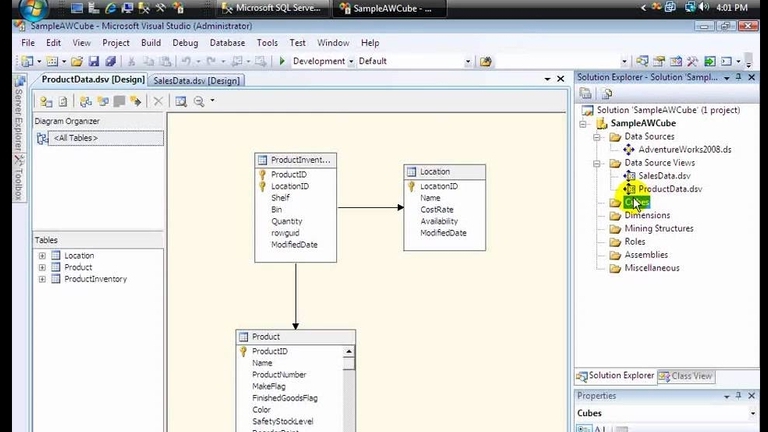
Task: Click the Find in Files folder icon
Action: click(x=485, y=61)
